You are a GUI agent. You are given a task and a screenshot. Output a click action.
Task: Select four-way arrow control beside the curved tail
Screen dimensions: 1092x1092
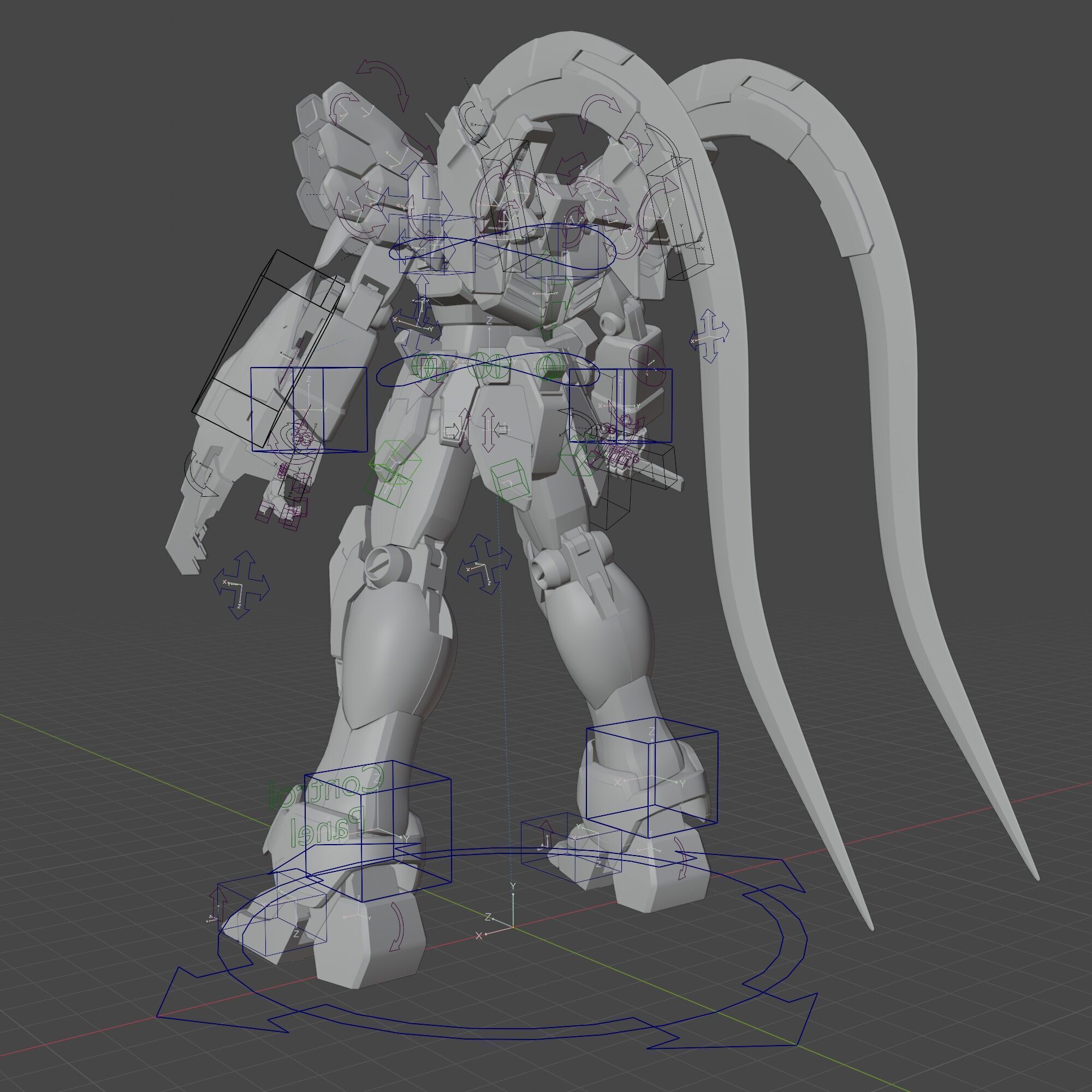709,336
